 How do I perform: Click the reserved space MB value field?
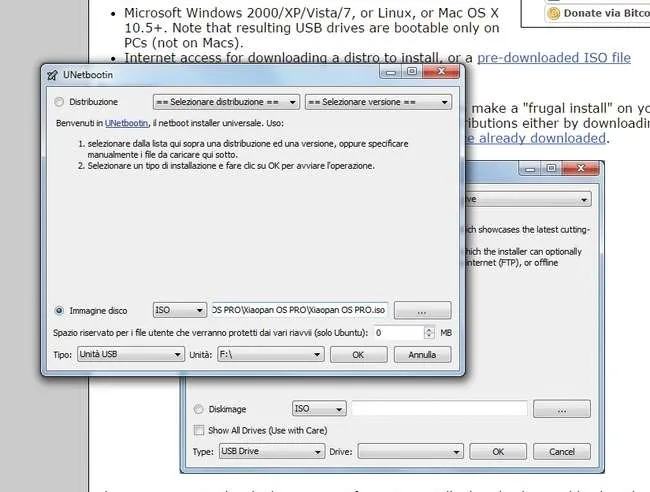(399, 333)
